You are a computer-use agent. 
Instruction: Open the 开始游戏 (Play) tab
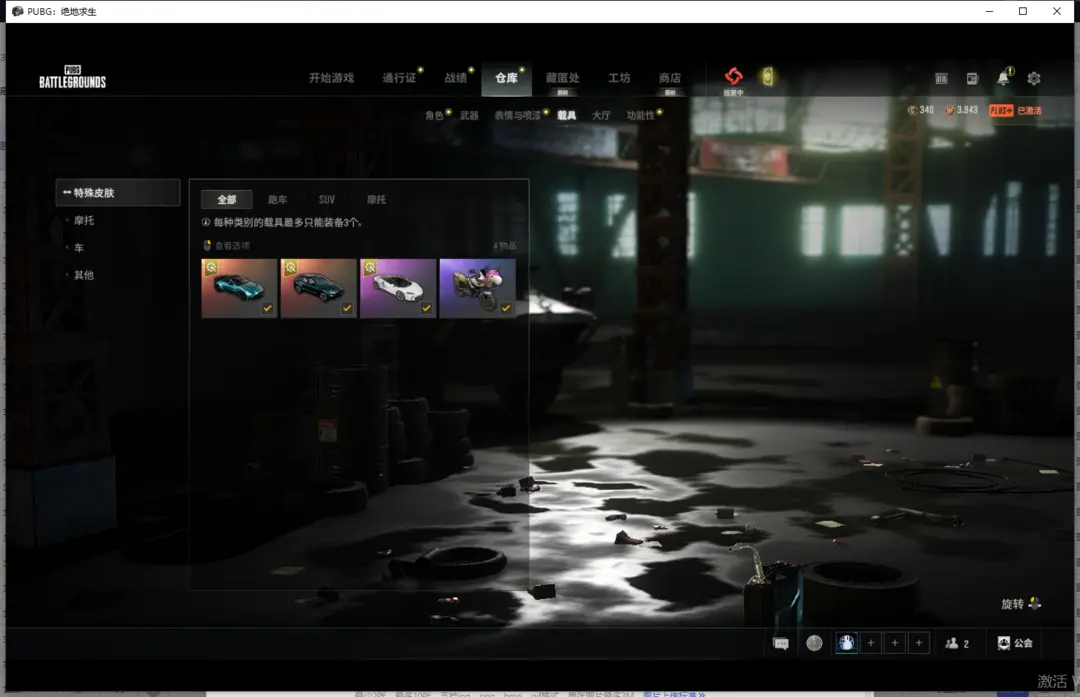[331, 78]
